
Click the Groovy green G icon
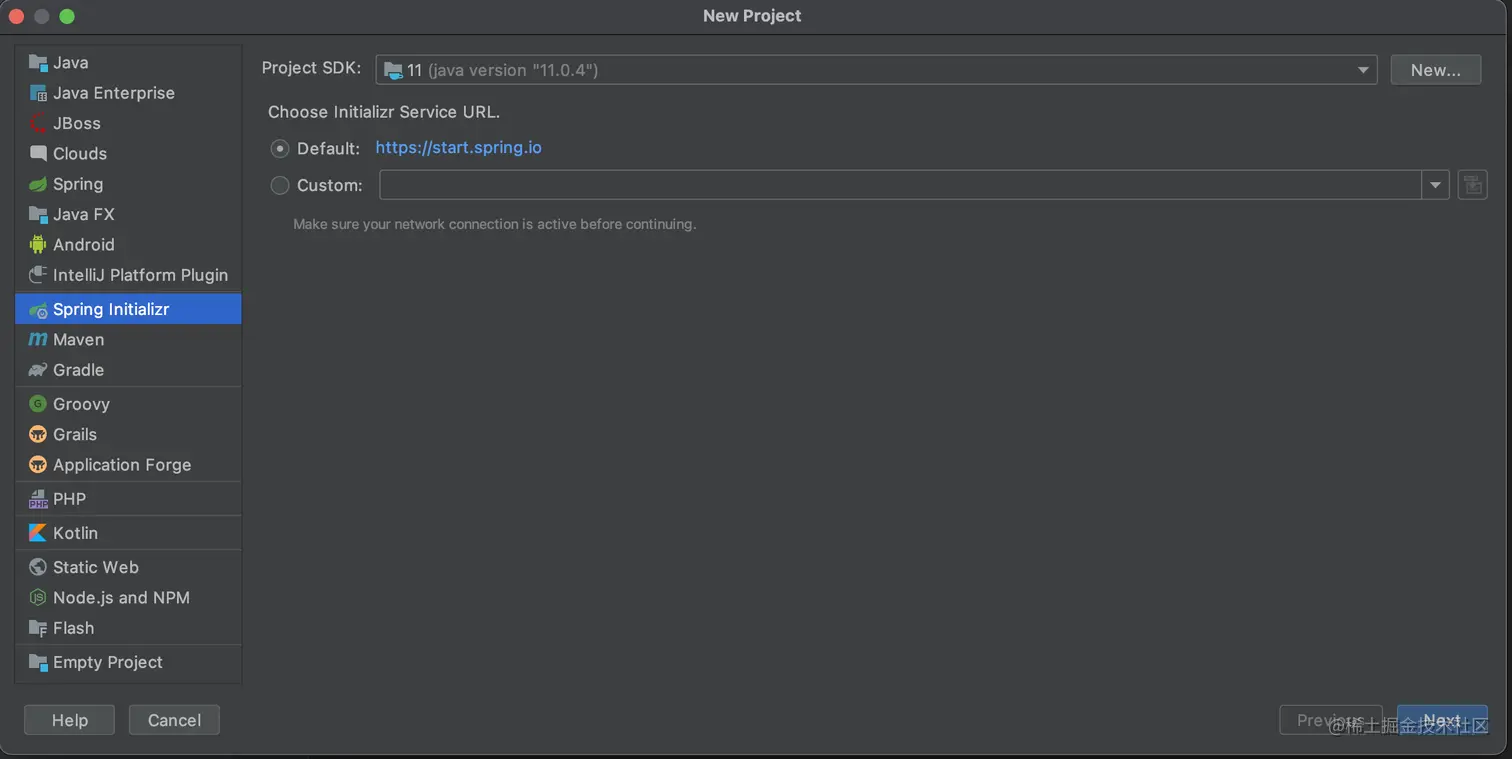tap(38, 404)
